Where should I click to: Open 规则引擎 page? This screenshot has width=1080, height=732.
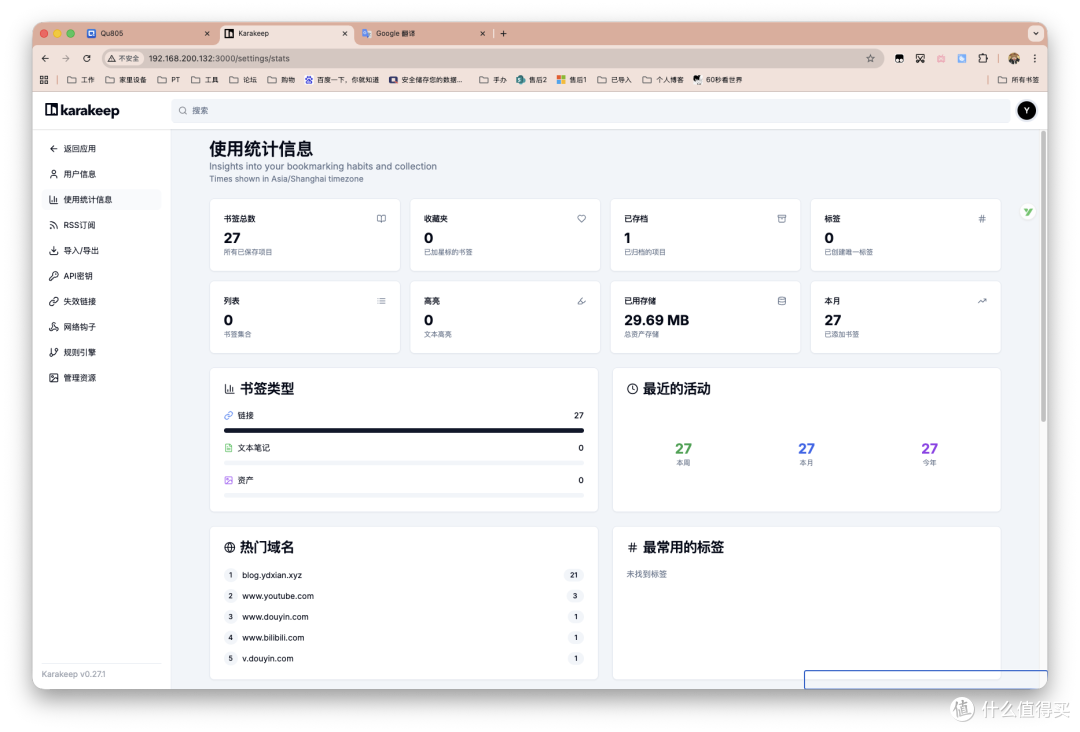[72, 353]
